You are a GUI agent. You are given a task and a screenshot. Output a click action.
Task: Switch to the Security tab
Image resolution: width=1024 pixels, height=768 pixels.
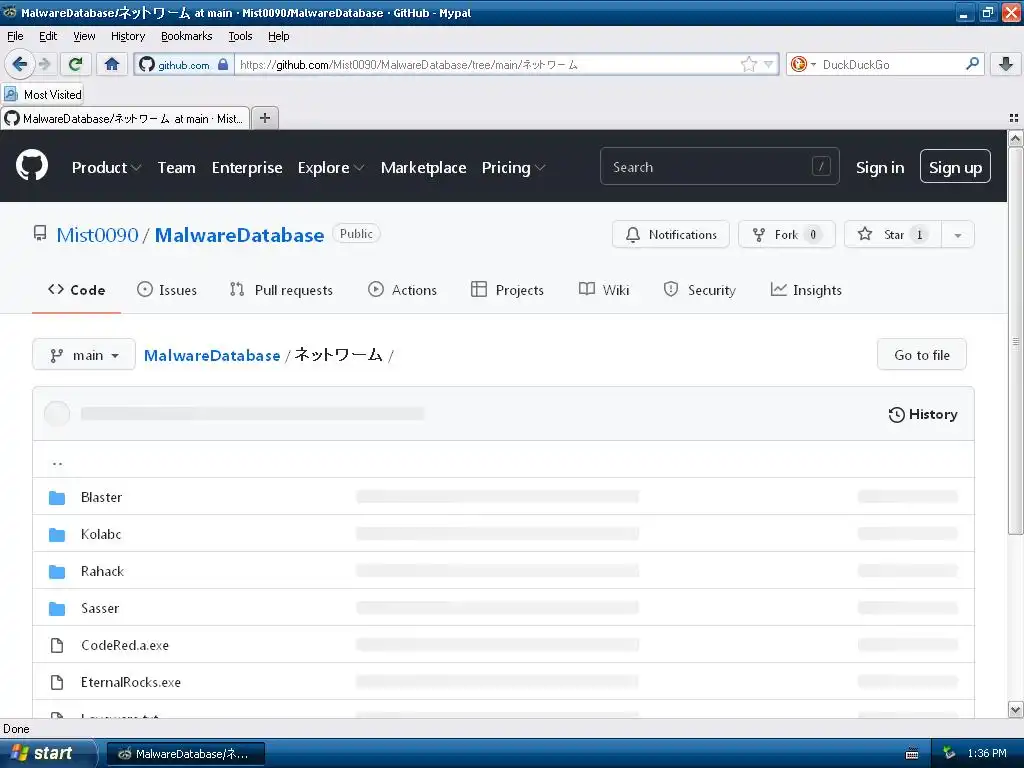[x=699, y=290]
